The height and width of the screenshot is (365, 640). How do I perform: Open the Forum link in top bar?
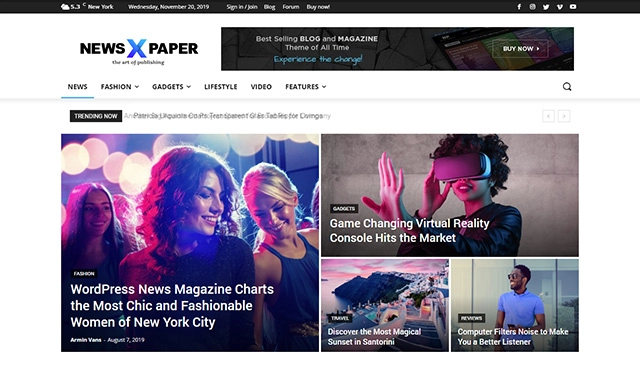pyautogui.click(x=291, y=7)
